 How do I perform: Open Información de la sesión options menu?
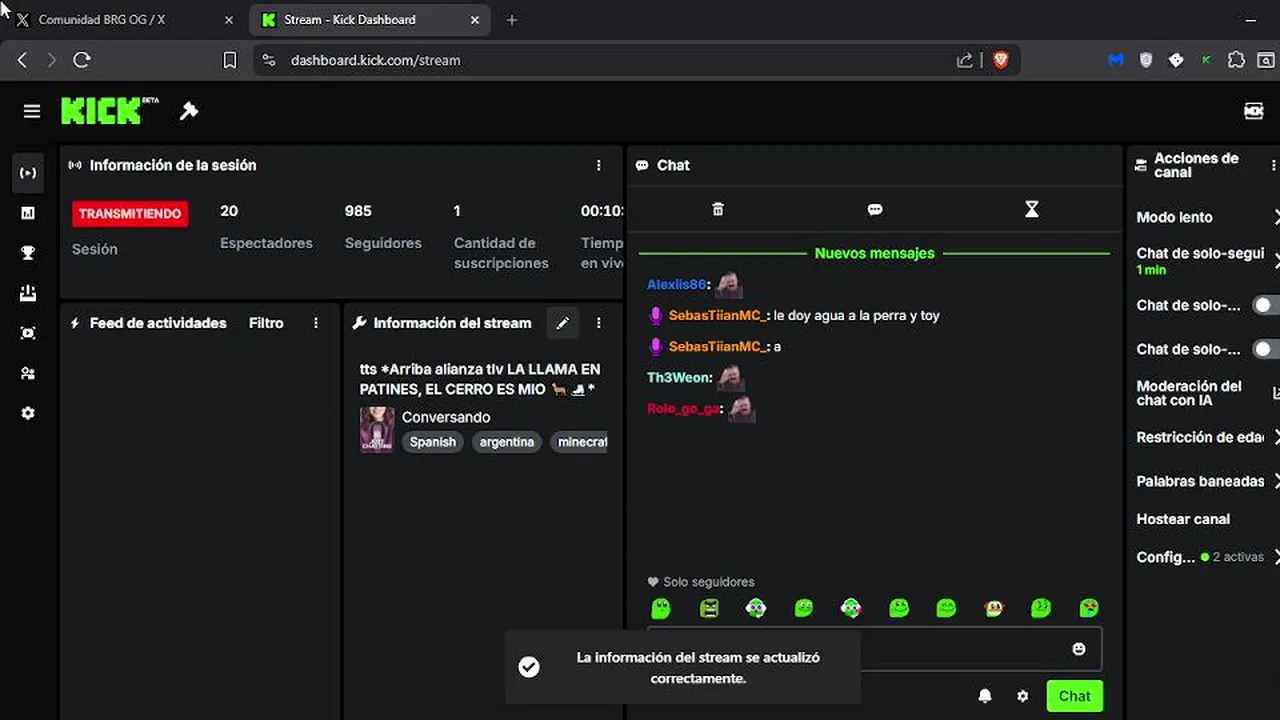[599, 165]
